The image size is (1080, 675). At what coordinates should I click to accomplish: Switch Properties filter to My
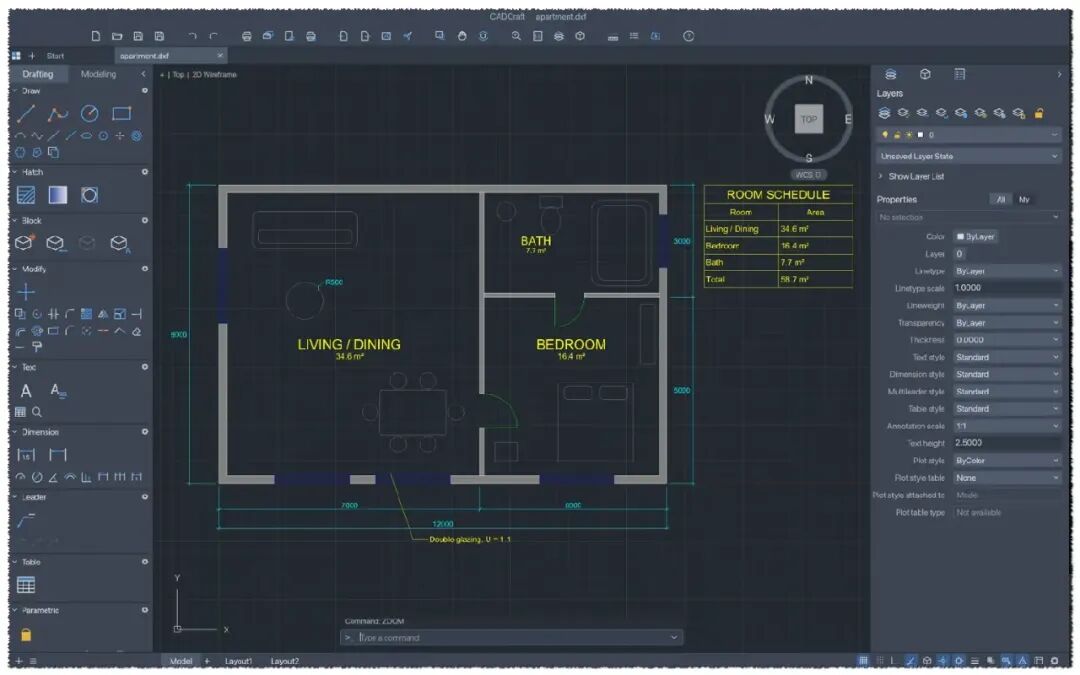click(1024, 200)
